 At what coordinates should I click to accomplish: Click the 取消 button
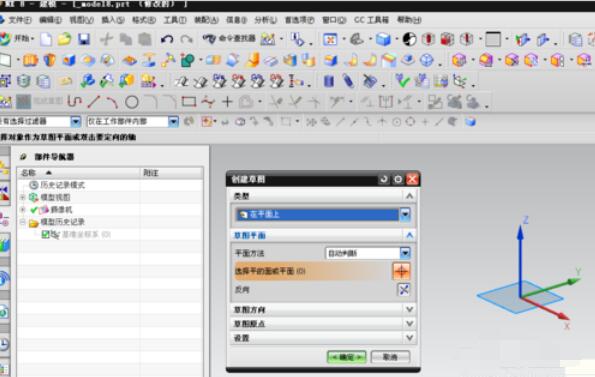tap(390, 357)
